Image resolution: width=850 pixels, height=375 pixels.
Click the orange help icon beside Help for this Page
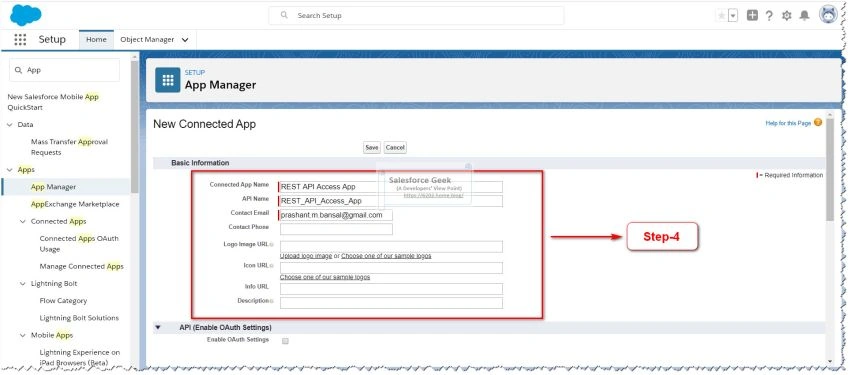pos(817,122)
